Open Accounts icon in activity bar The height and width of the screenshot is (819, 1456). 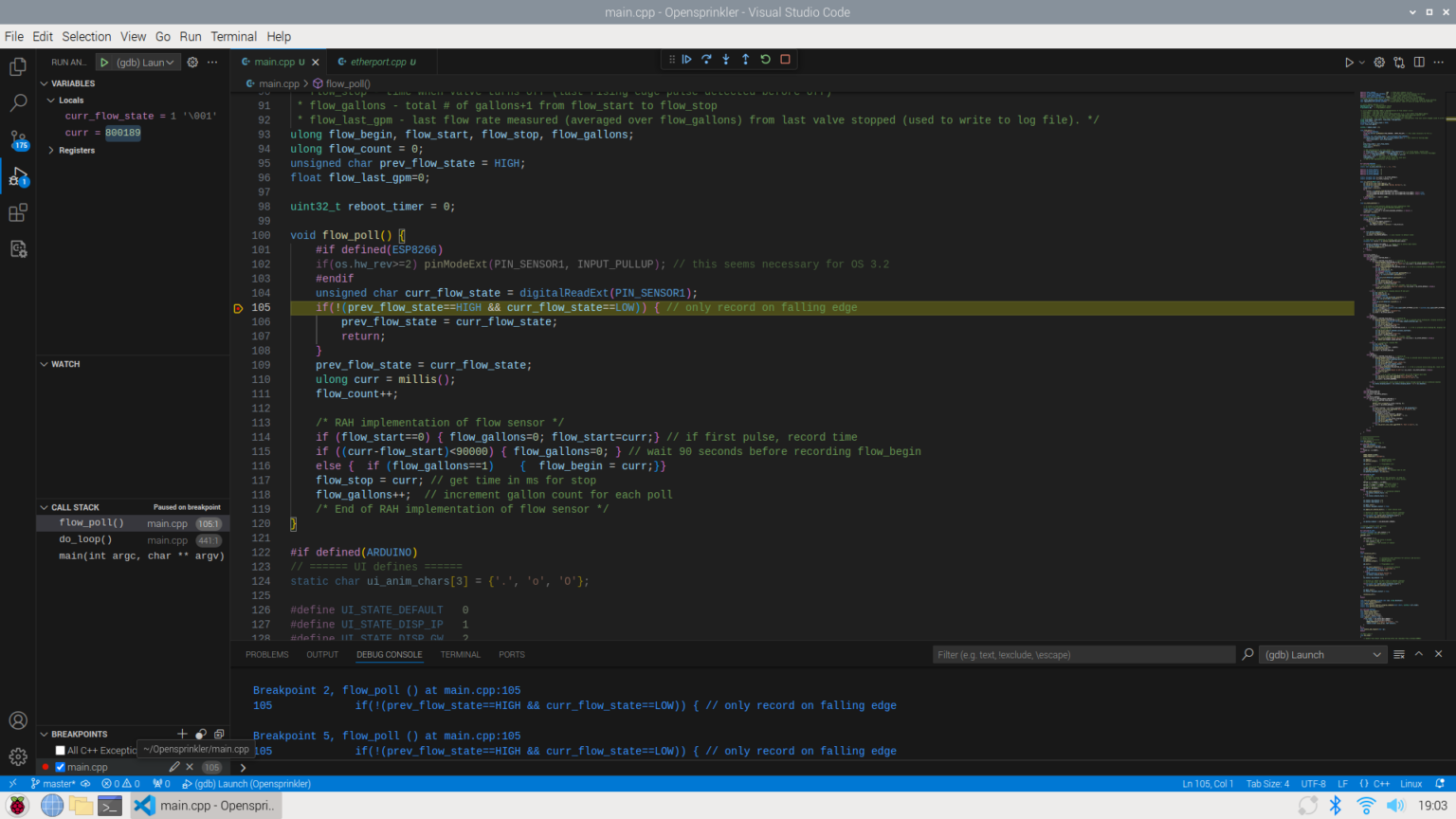(18, 720)
